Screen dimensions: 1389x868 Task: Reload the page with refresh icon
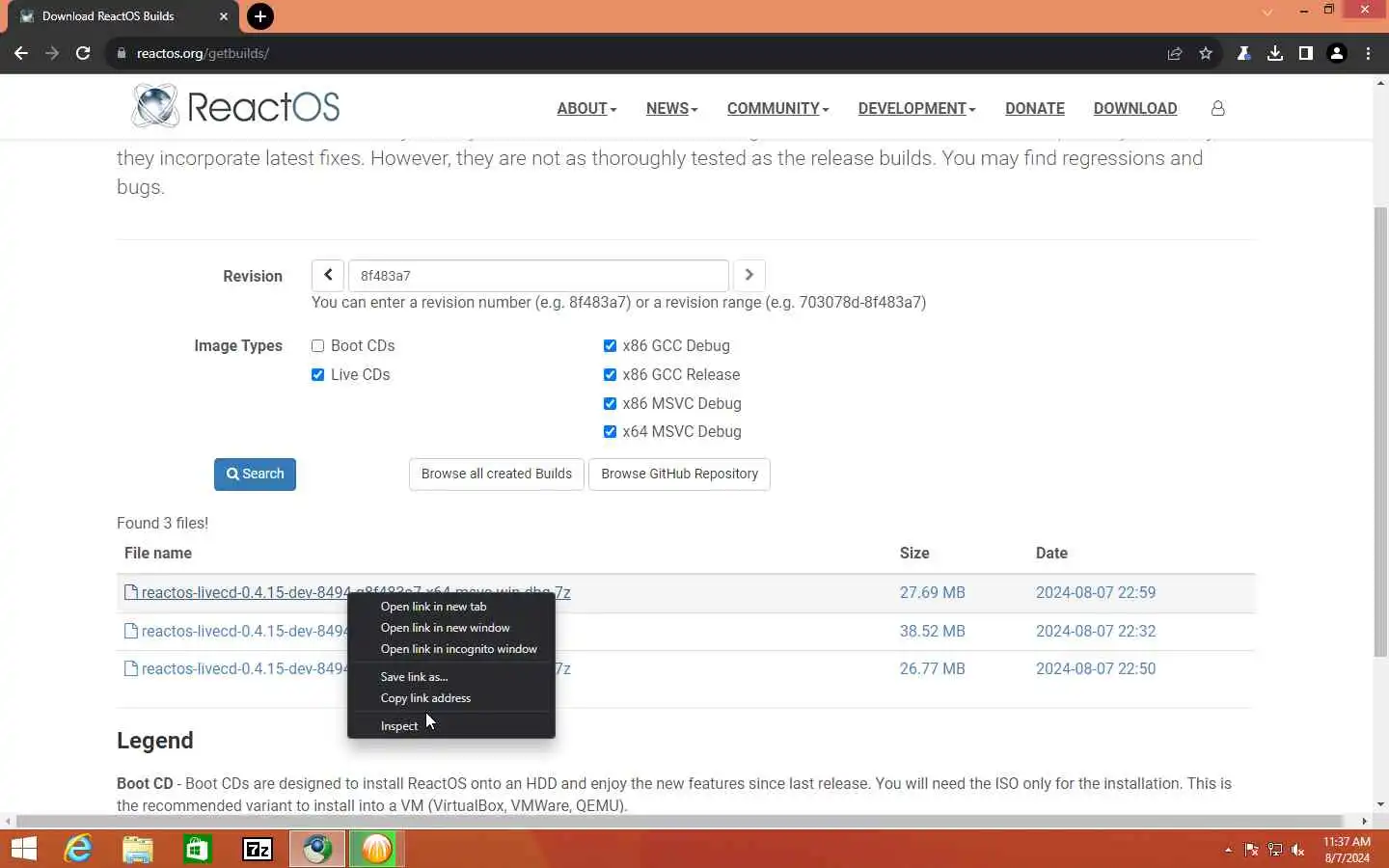pos(83,53)
